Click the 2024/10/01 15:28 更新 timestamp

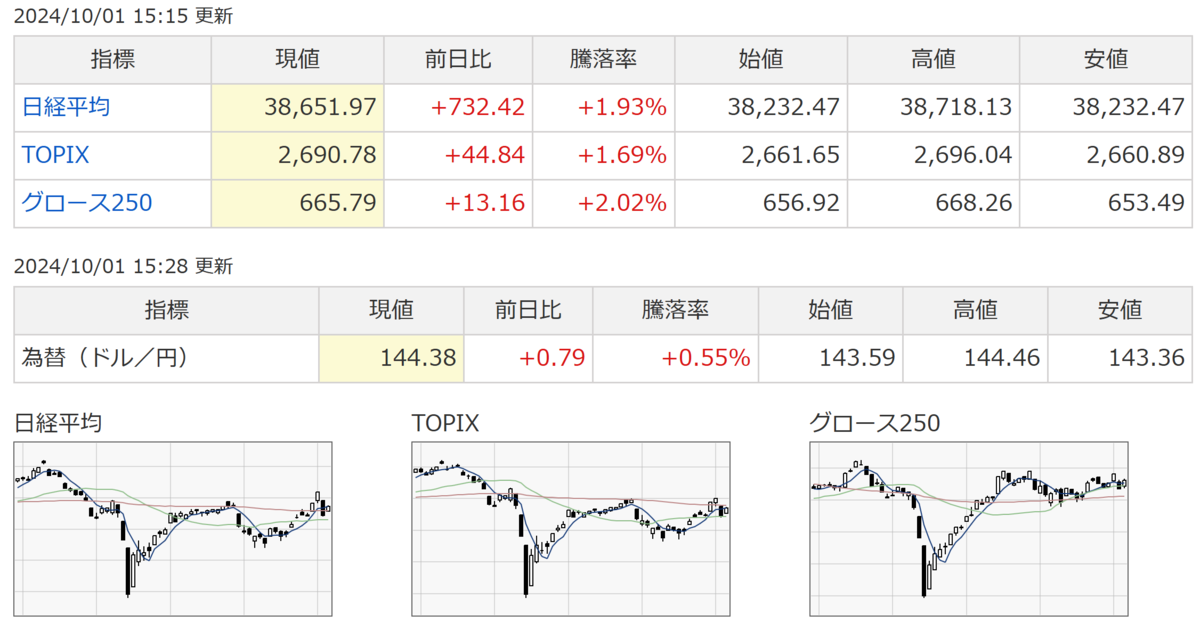[124, 267]
